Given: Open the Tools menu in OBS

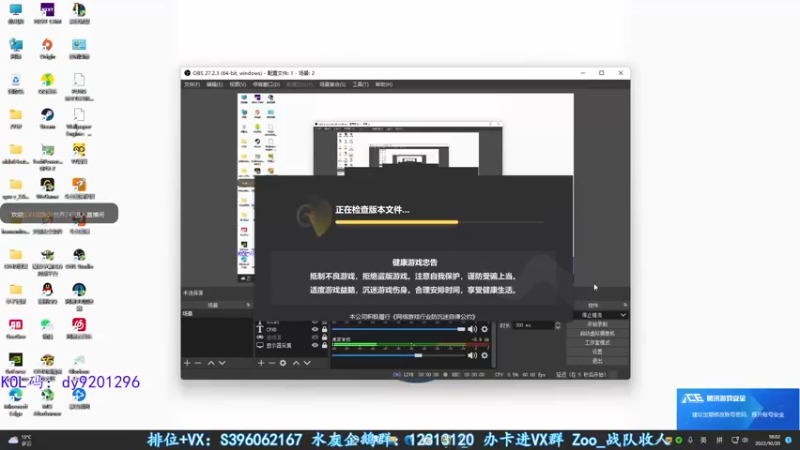Looking at the screenshot, I should point(360,84).
